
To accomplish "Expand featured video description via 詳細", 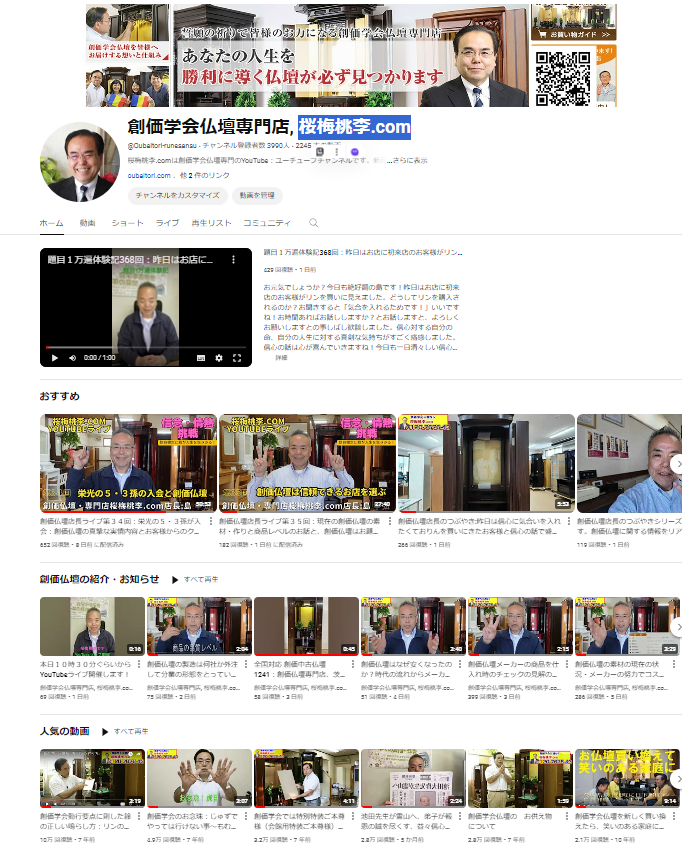I will coord(281,357).
